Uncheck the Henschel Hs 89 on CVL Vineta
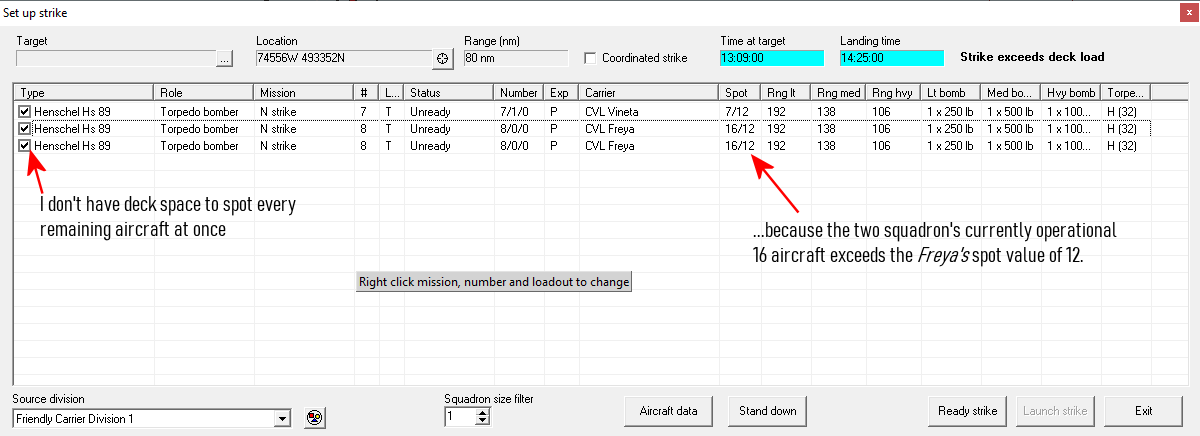Image resolution: width=1200 pixels, height=436 pixels. pyautogui.click(x=25, y=111)
